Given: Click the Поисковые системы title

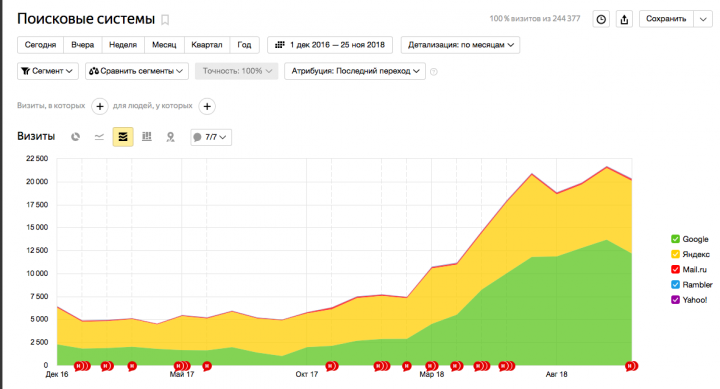Looking at the screenshot, I should (x=86, y=19).
